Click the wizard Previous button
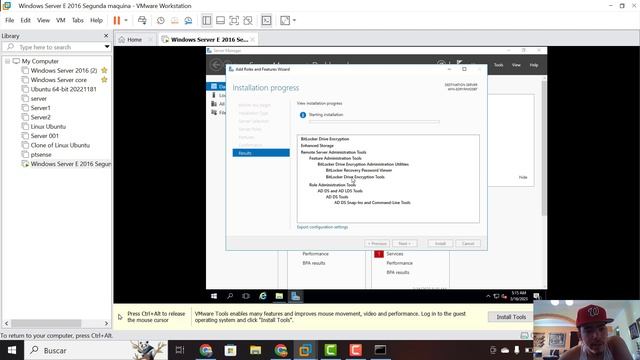 tap(377, 244)
